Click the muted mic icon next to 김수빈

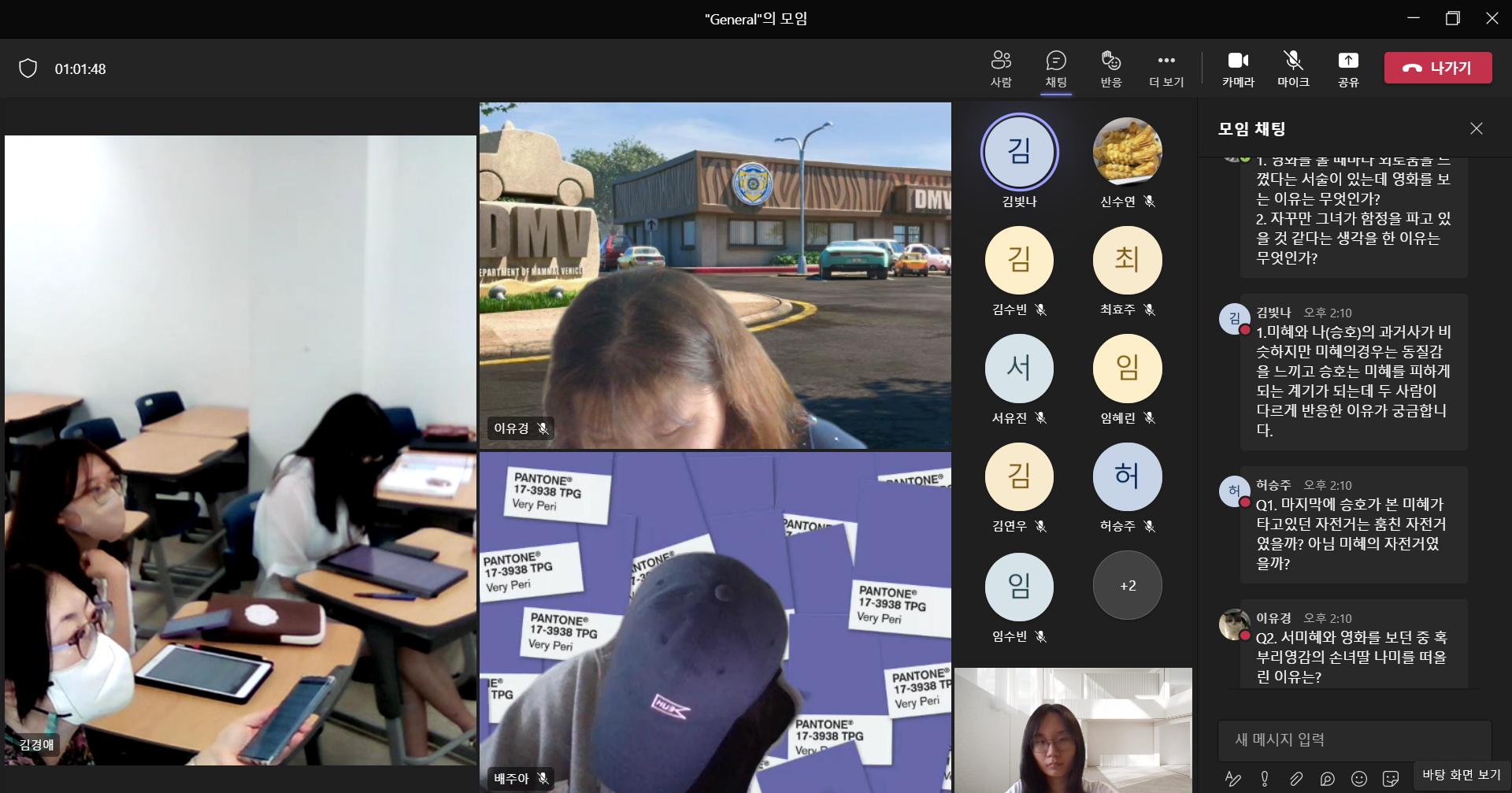(1041, 309)
